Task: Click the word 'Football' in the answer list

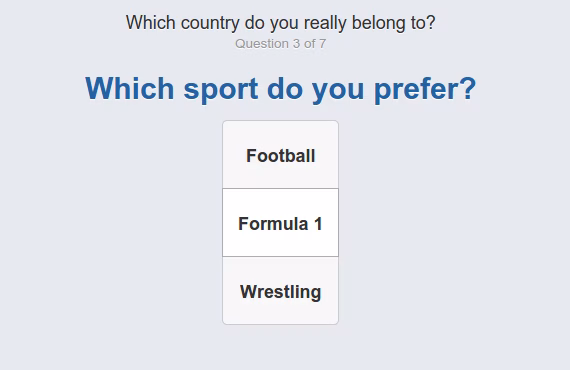Action: pyautogui.click(x=280, y=156)
